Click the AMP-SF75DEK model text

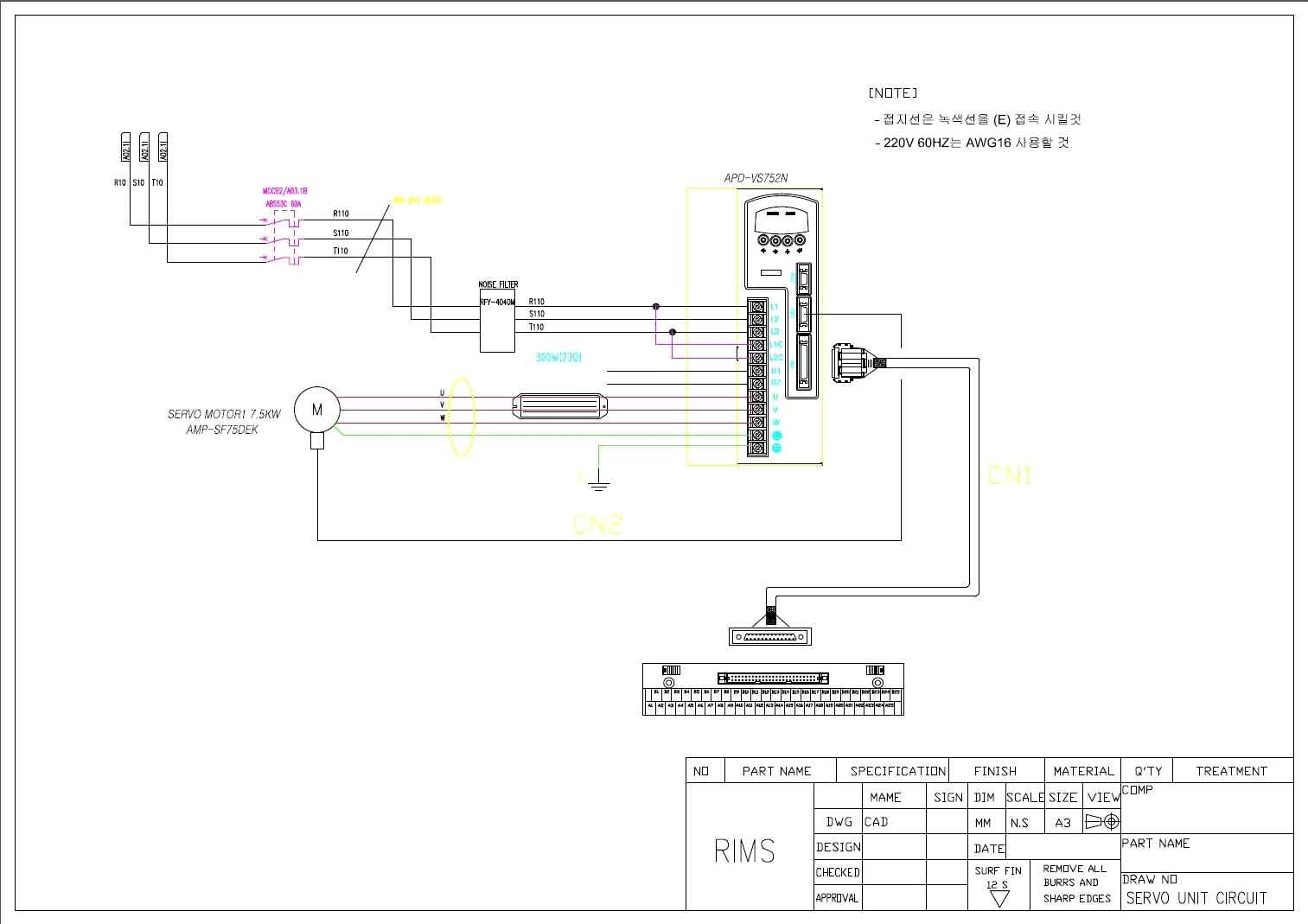coord(222,430)
